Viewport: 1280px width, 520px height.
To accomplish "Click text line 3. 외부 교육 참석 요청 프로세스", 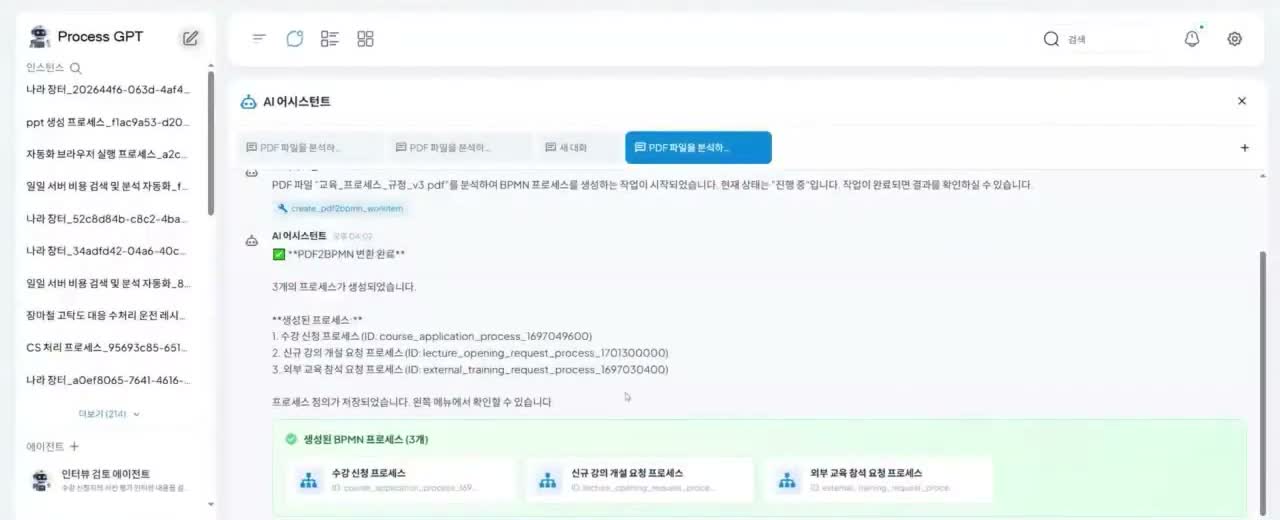I will click(x=470, y=370).
